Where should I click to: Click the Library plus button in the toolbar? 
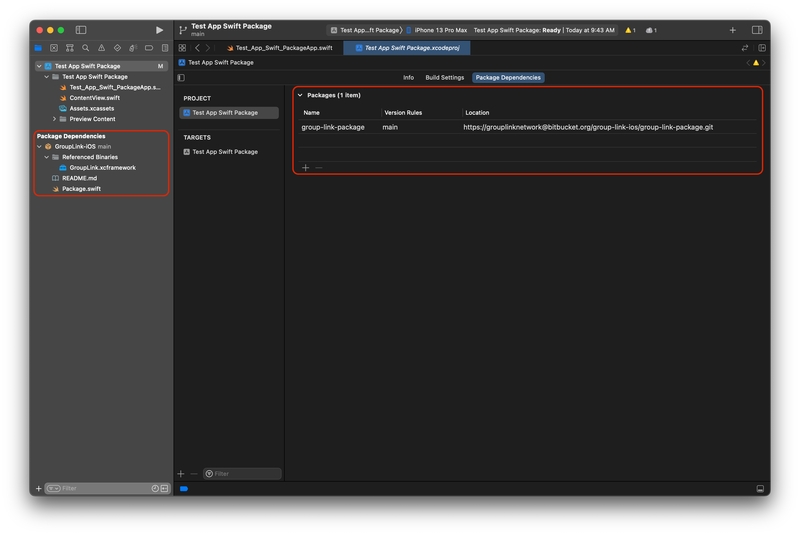tap(732, 30)
